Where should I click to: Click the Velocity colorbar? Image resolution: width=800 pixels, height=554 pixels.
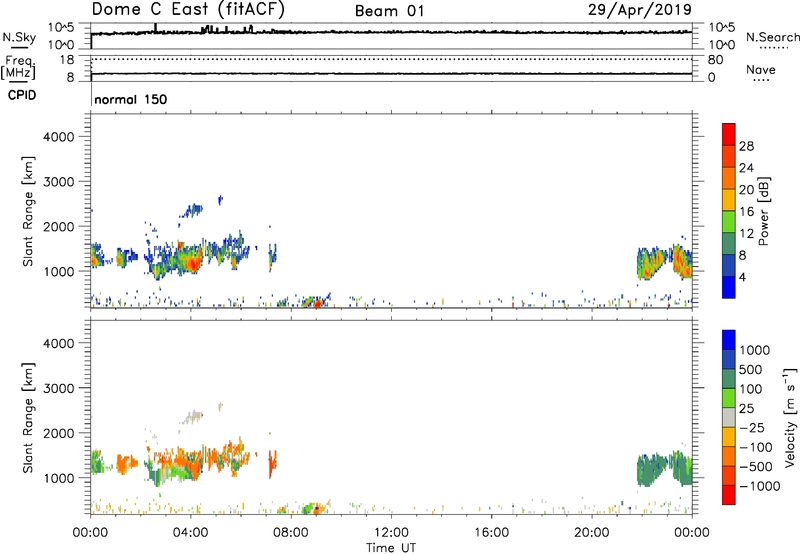(729, 417)
